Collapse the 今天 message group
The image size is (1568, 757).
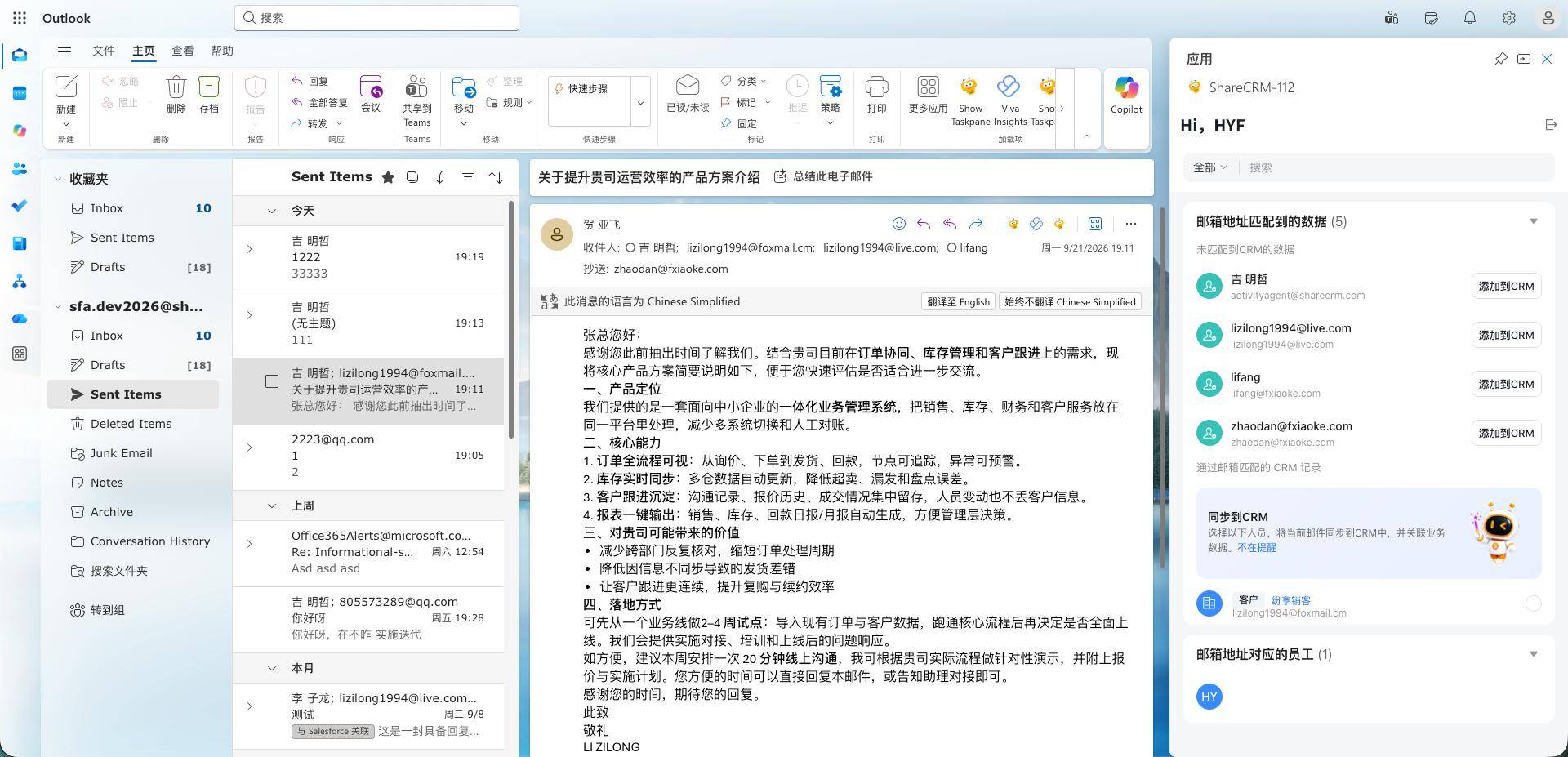click(x=272, y=211)
